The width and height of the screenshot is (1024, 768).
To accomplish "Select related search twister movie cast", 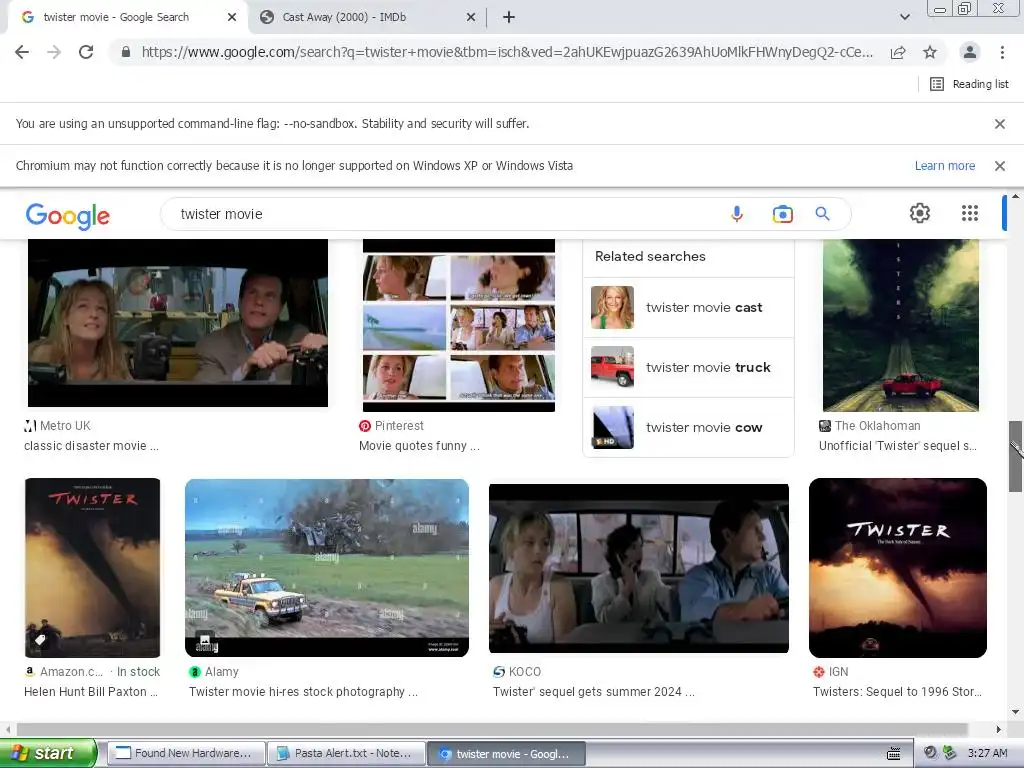I will click(688, 308).
